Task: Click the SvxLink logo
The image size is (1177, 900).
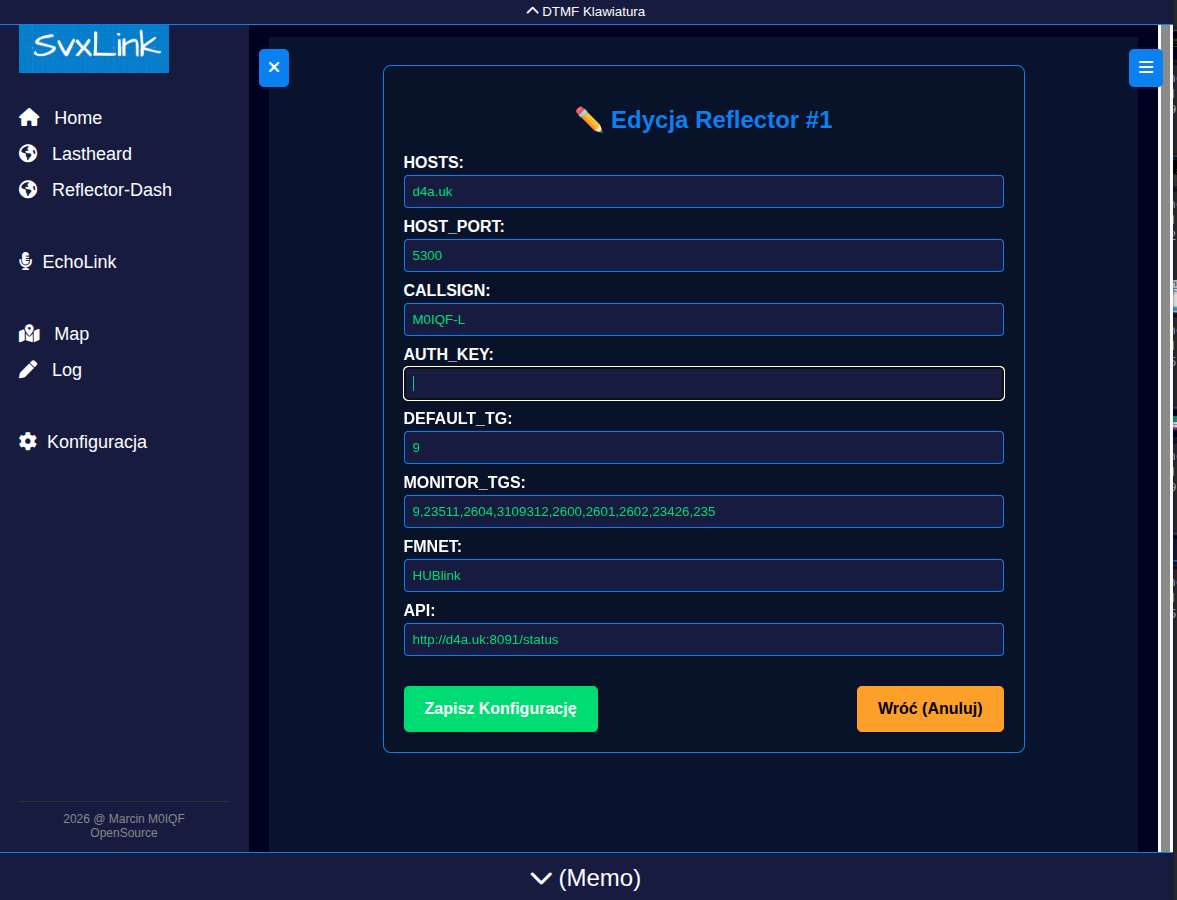Action: (x=94, y=47)
